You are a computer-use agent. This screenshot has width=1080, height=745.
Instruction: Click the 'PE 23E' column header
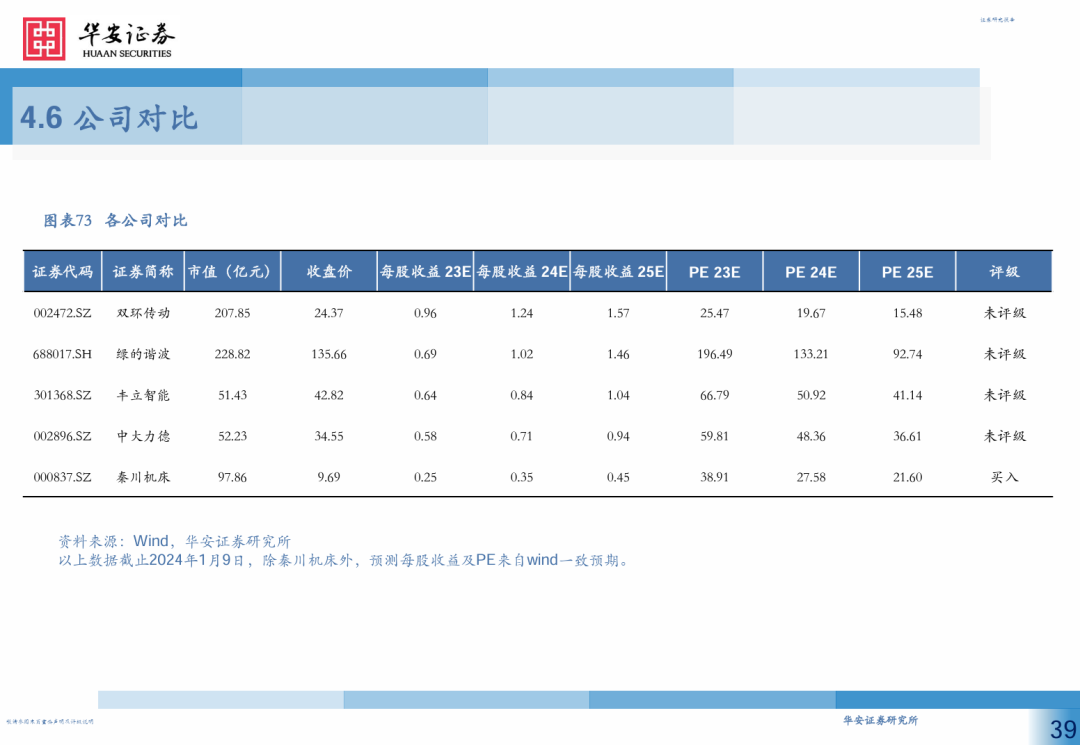pos(714,271)
